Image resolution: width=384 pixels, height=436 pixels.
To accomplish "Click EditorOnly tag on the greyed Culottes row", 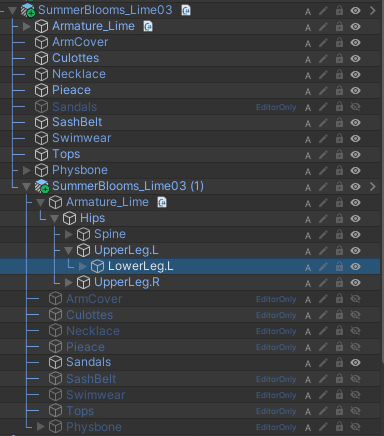I will [276, 315].
